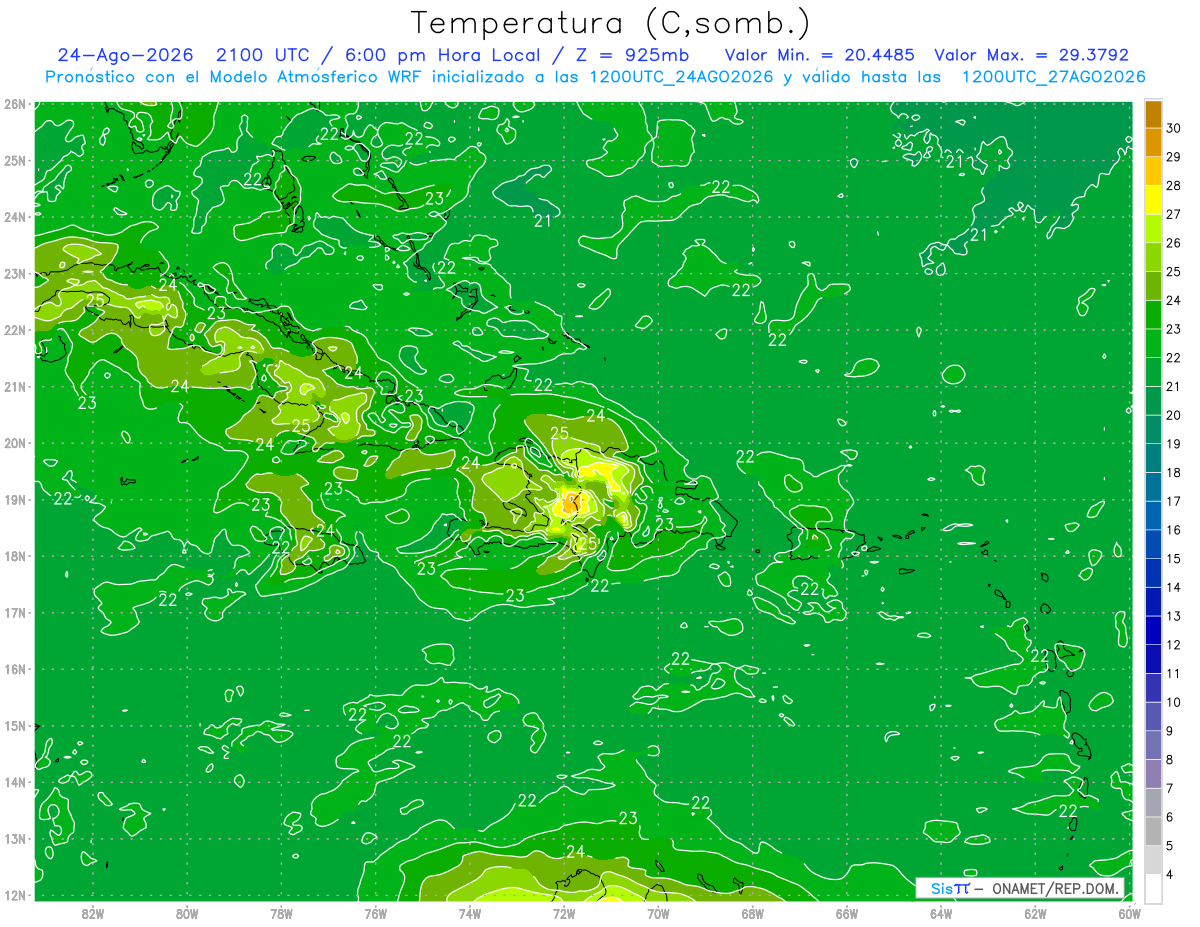This screenshot has height=927, width=1200.
Task: Click the "SisPI – ONAMET/REP.DOM." label box
Action: [x=1020, y=888]
